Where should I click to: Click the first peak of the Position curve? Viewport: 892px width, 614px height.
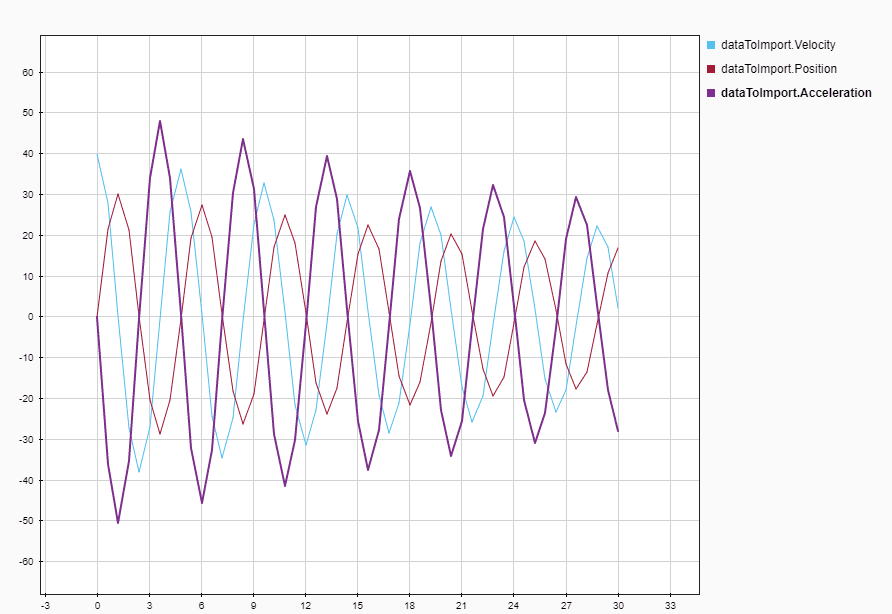(x=118, y=194)
